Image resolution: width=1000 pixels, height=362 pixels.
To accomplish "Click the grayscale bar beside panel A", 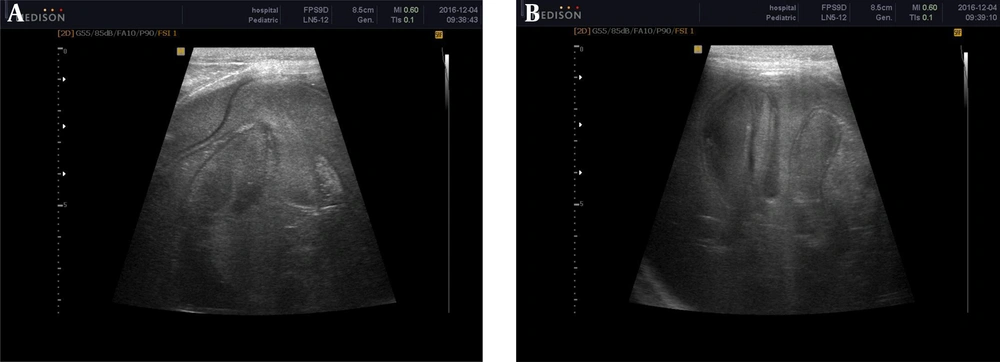I will coord(447,184).
